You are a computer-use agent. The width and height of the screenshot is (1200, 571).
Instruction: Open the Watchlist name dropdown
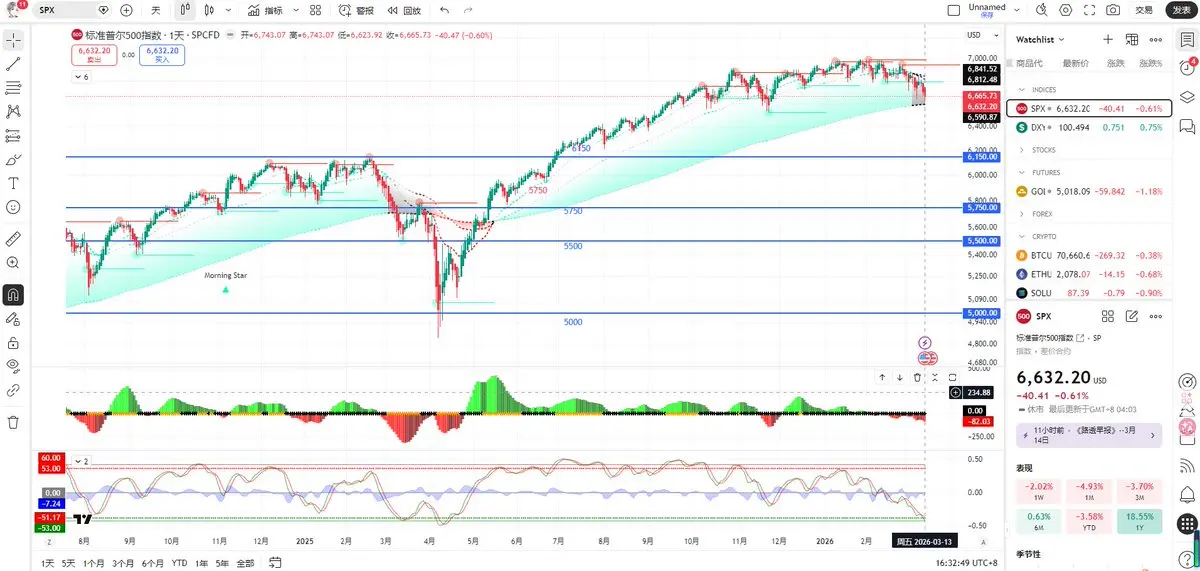coord(1040,39)
